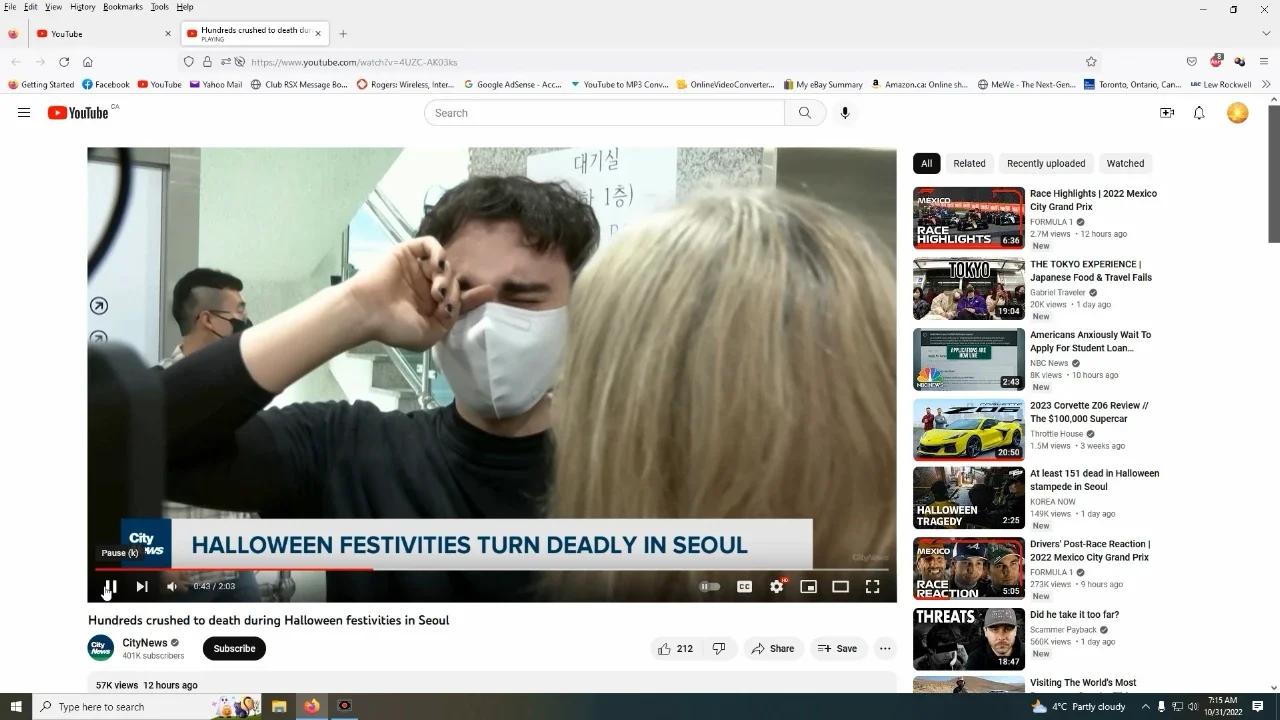Image resolution: width=1280 pixels, height=720 pixels.
Task: Reload the current page
Action: 64,62
